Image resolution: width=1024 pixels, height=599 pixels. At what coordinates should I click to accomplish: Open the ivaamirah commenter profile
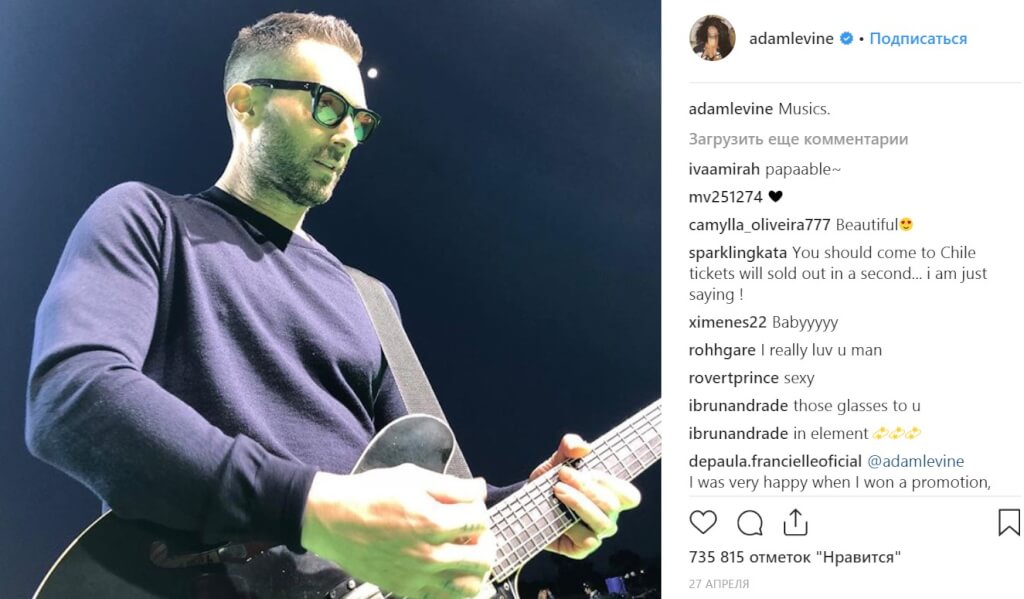coord(724,169)
